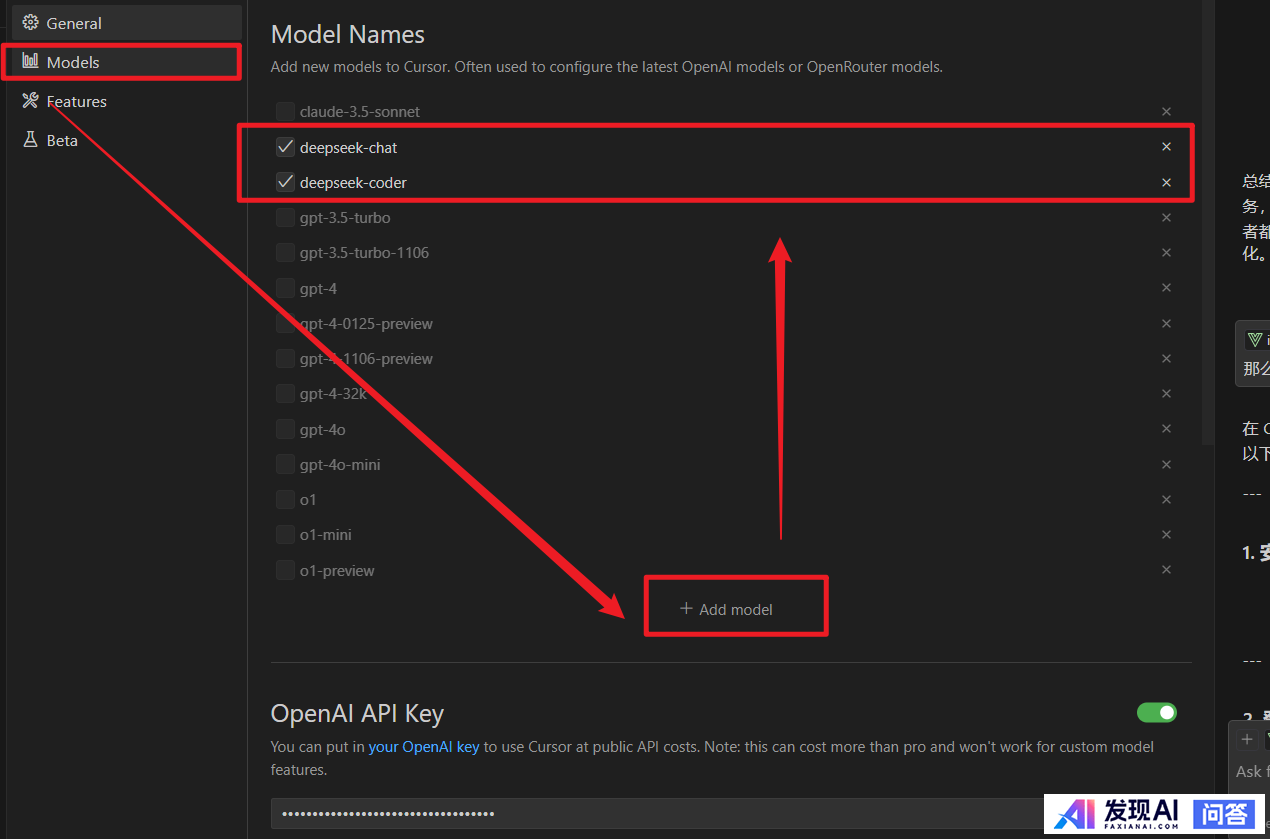Remove the gpt-3.5-turbo-1106 model
Image resolution: width=1270 pixels, height=839 pixels.
tap(1166, 252)
